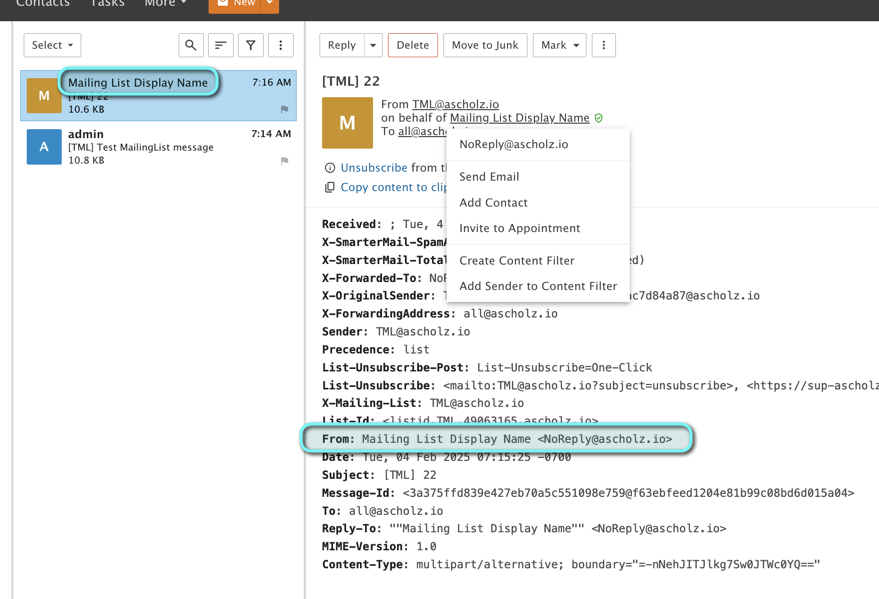
Task: Toggle flag on the admin message
Action: coord(284,160)
